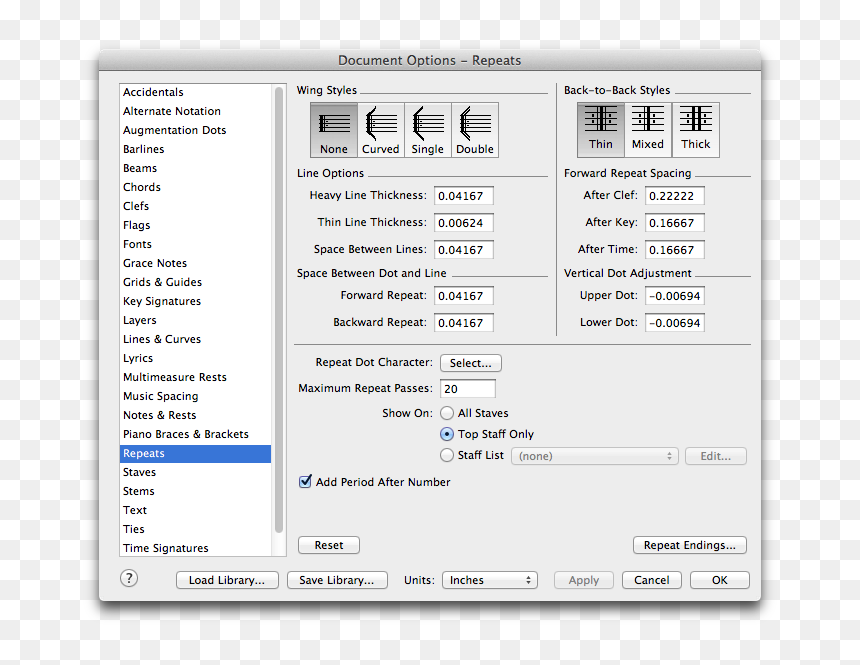Click the Reset button

329,545
